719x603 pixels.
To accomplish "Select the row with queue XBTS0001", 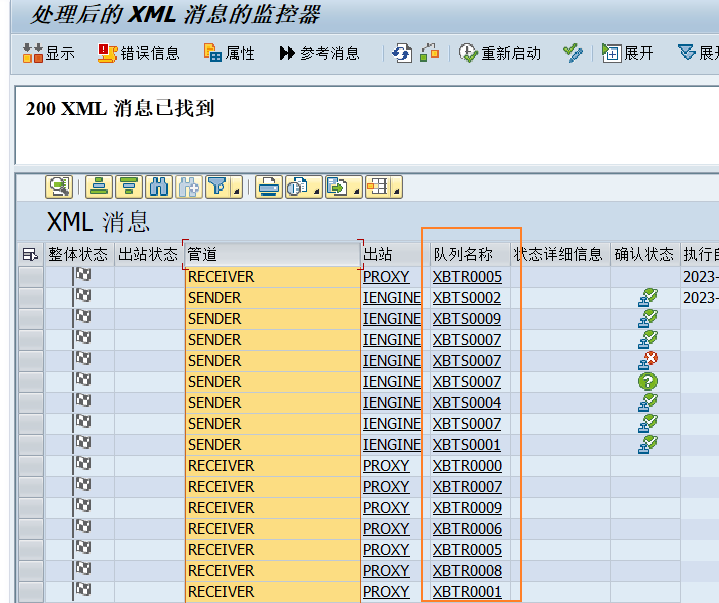I will point(31,445).
